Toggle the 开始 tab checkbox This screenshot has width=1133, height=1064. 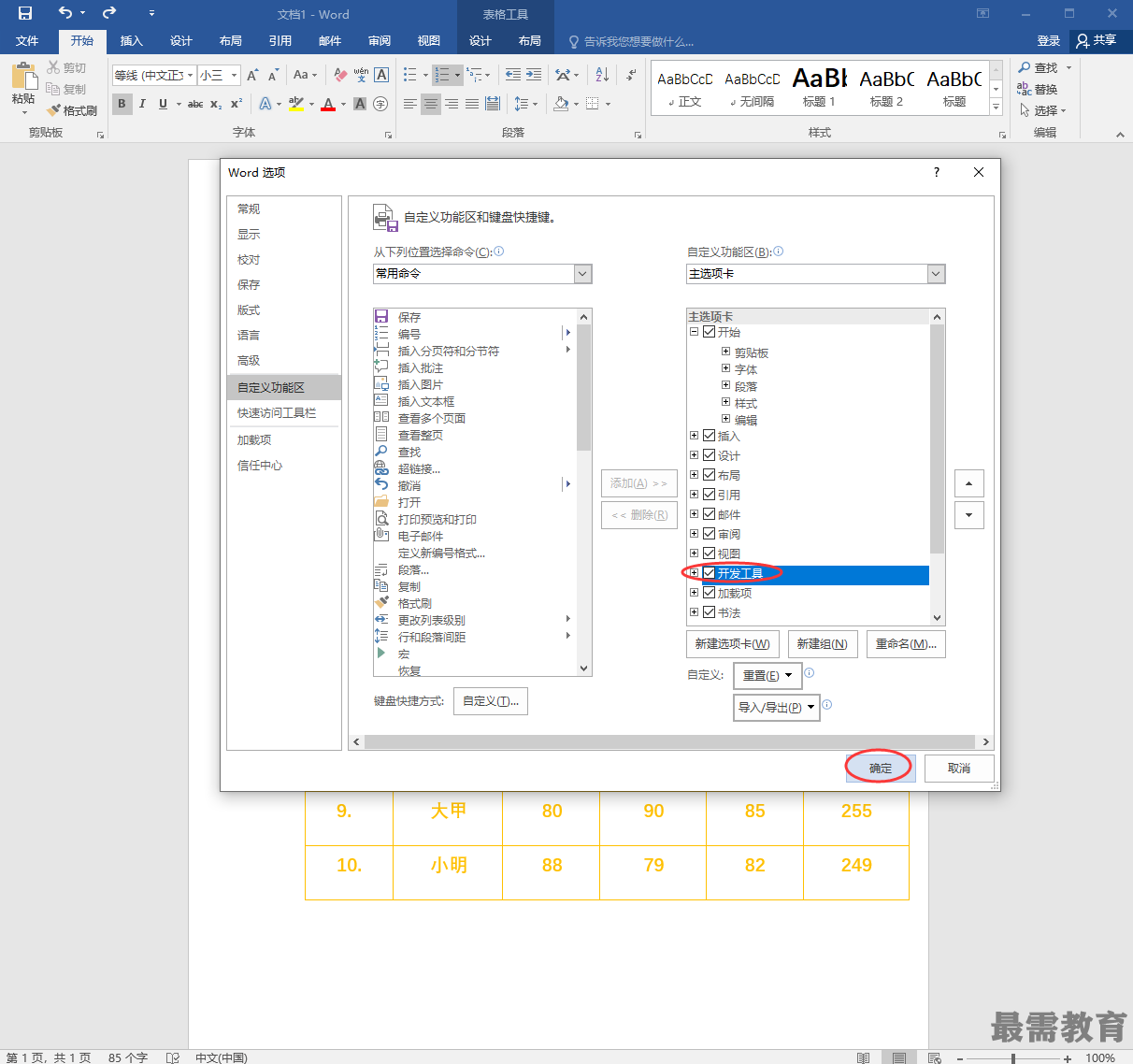pos(710,332)
